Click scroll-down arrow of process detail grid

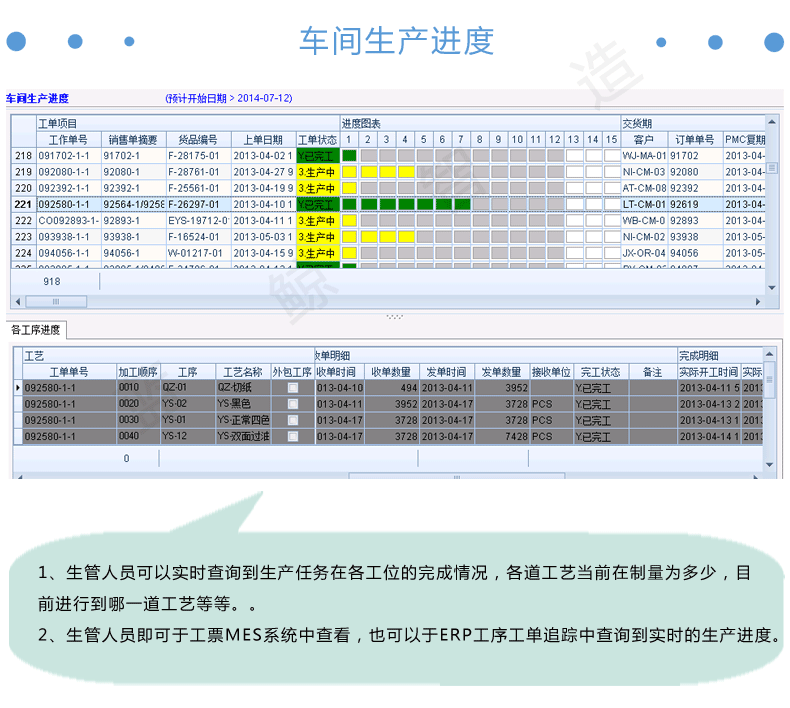click(769, 465)
